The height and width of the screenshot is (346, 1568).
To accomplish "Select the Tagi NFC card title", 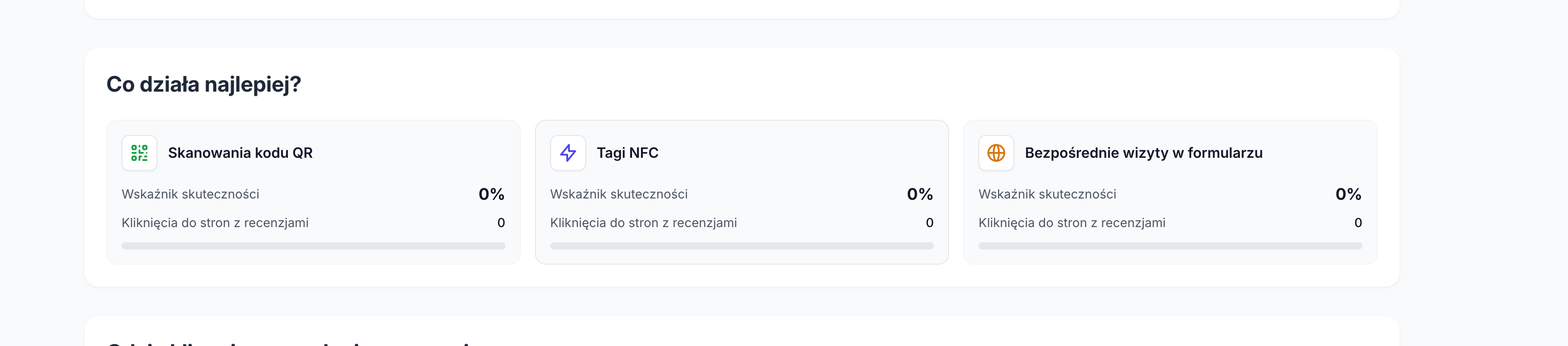I will pos(628,153).
